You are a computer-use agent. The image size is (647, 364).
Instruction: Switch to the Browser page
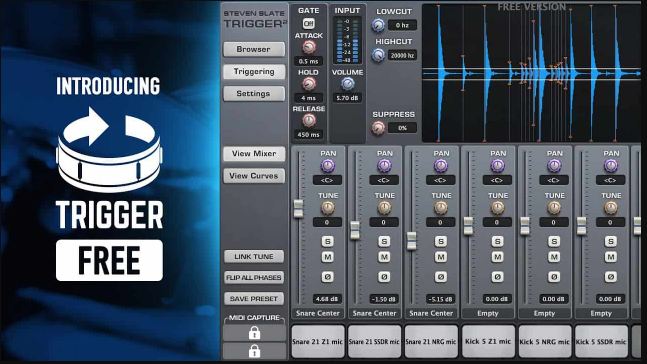(254, 49)
